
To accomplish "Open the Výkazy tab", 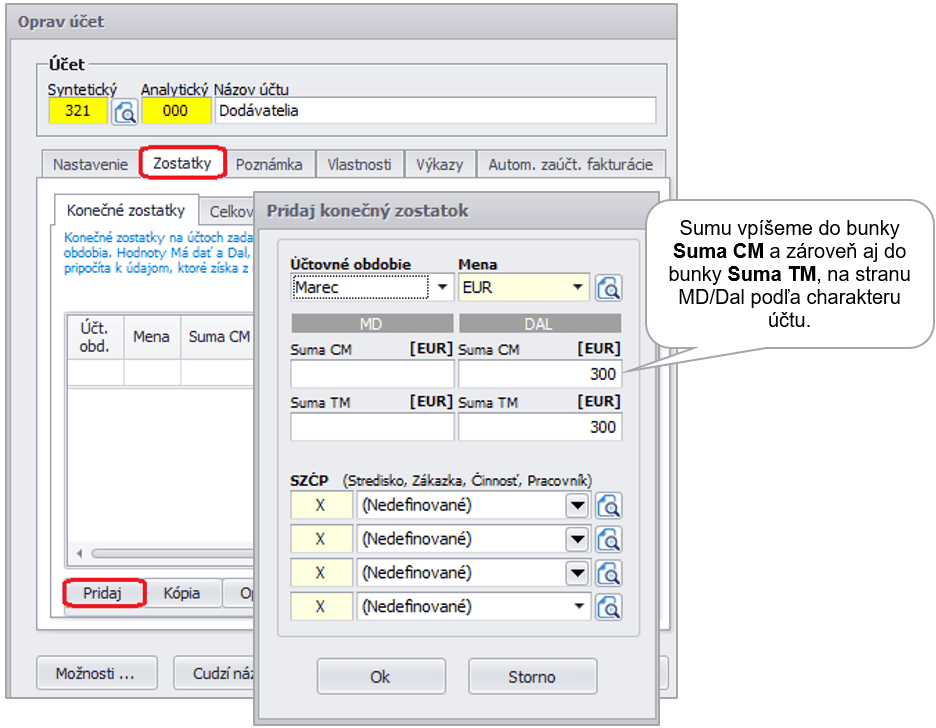I will tap(440, 164).
